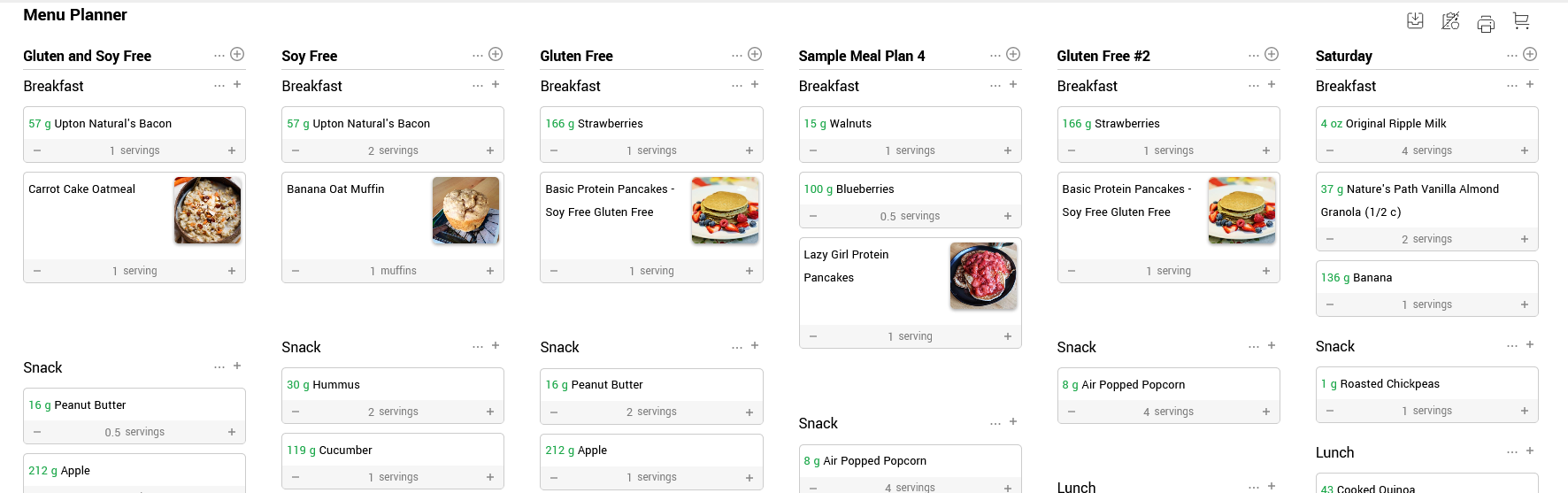Click the circled plus beside Sample Meal Plan 4
This screenshot has width=1568, height=493.
coord(1013,54)
